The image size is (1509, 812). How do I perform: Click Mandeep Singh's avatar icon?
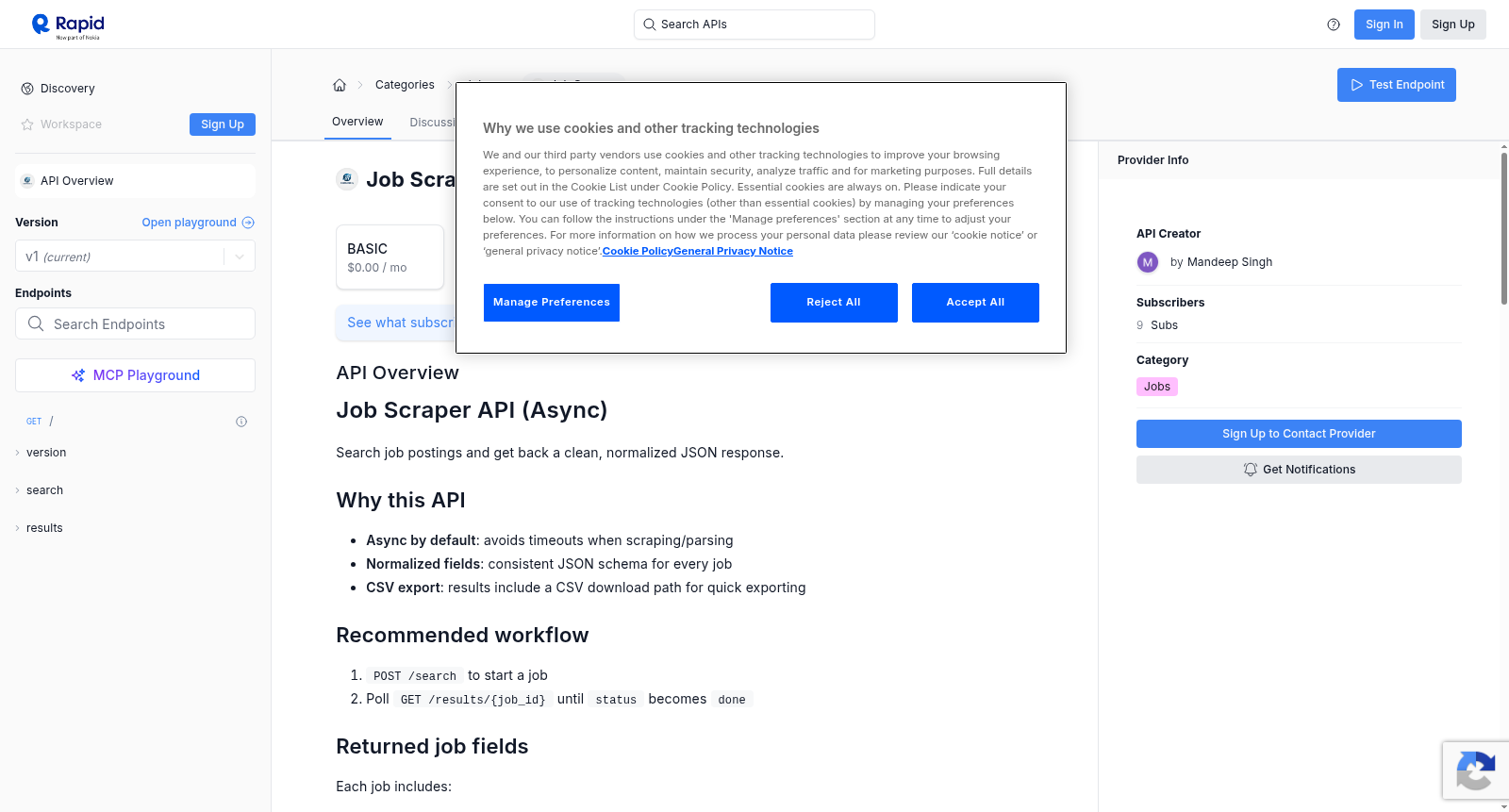1148,262
